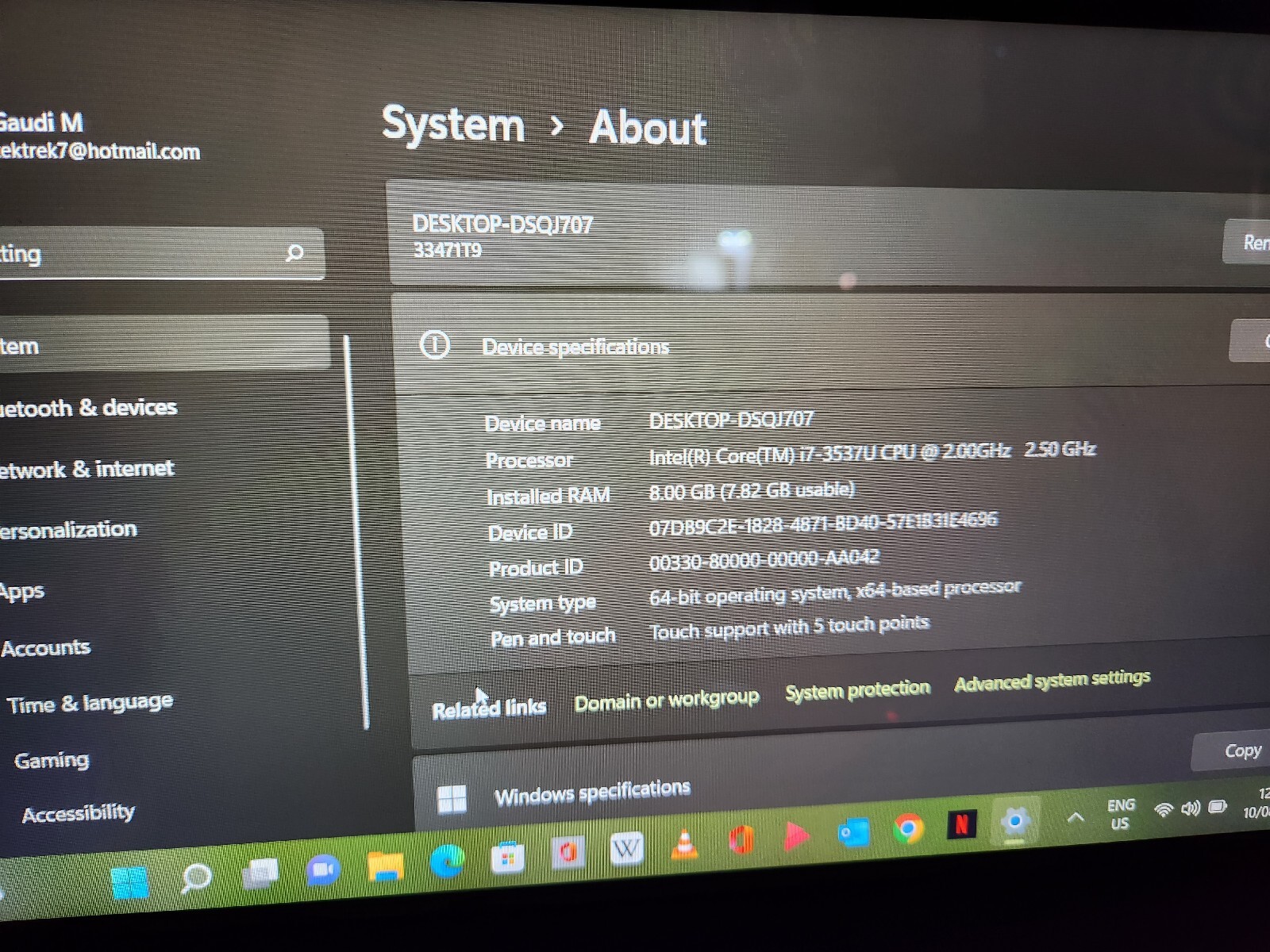Click the Windows specifications logo icon
Image resolution: width=1270 pixels, height=952 pixels.
(452, 798)
